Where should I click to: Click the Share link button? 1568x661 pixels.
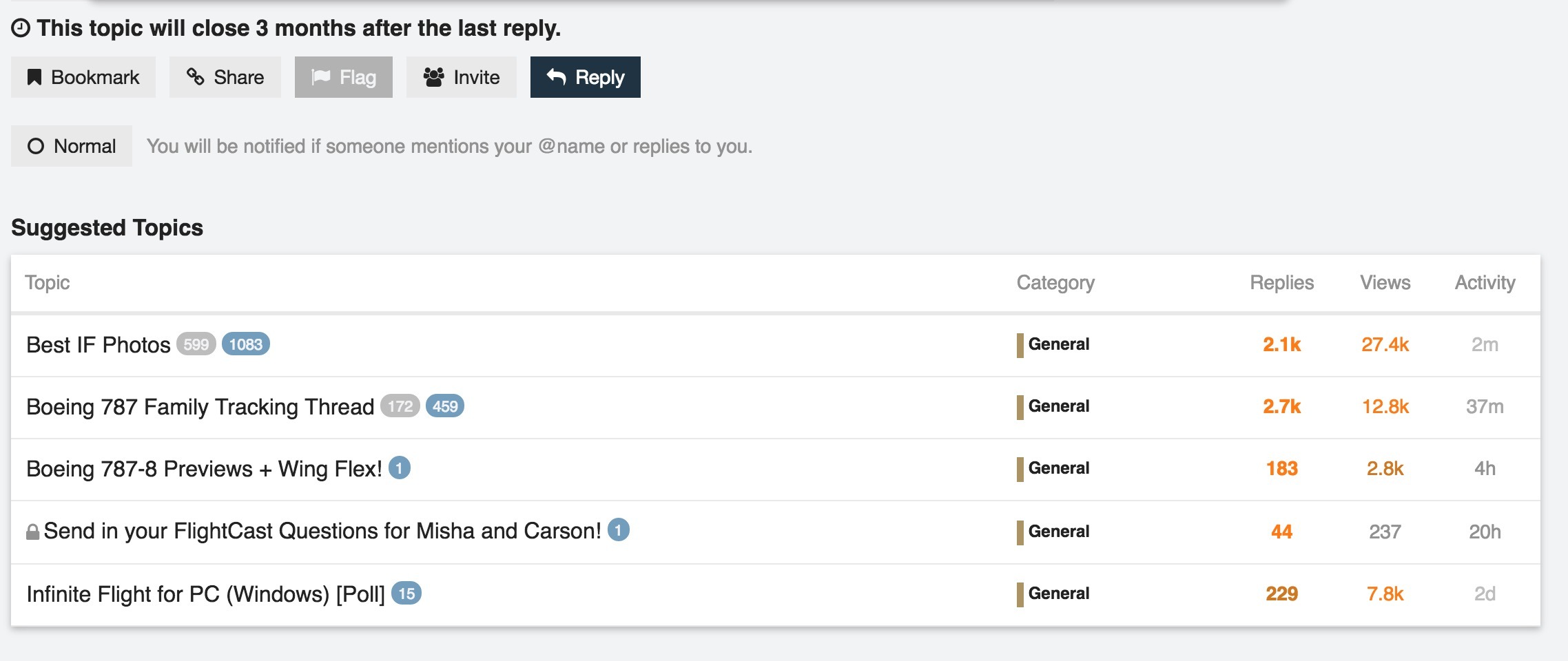point(225,77)
